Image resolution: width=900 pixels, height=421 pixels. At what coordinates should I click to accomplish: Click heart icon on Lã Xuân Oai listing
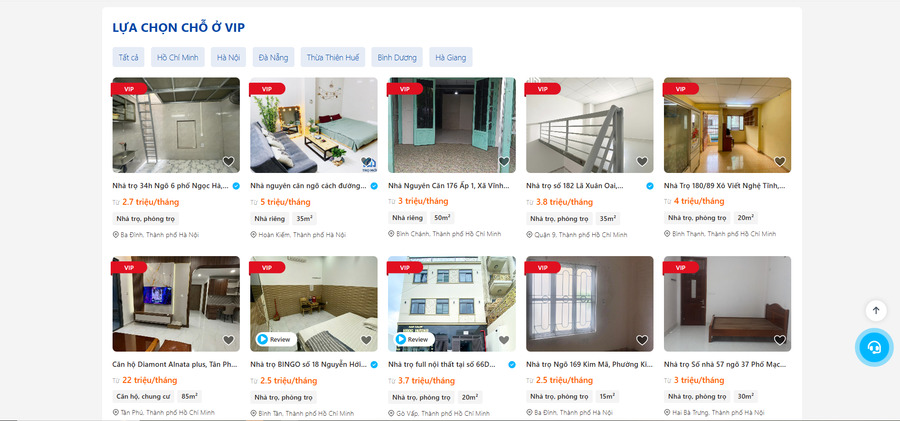[642, 161]
